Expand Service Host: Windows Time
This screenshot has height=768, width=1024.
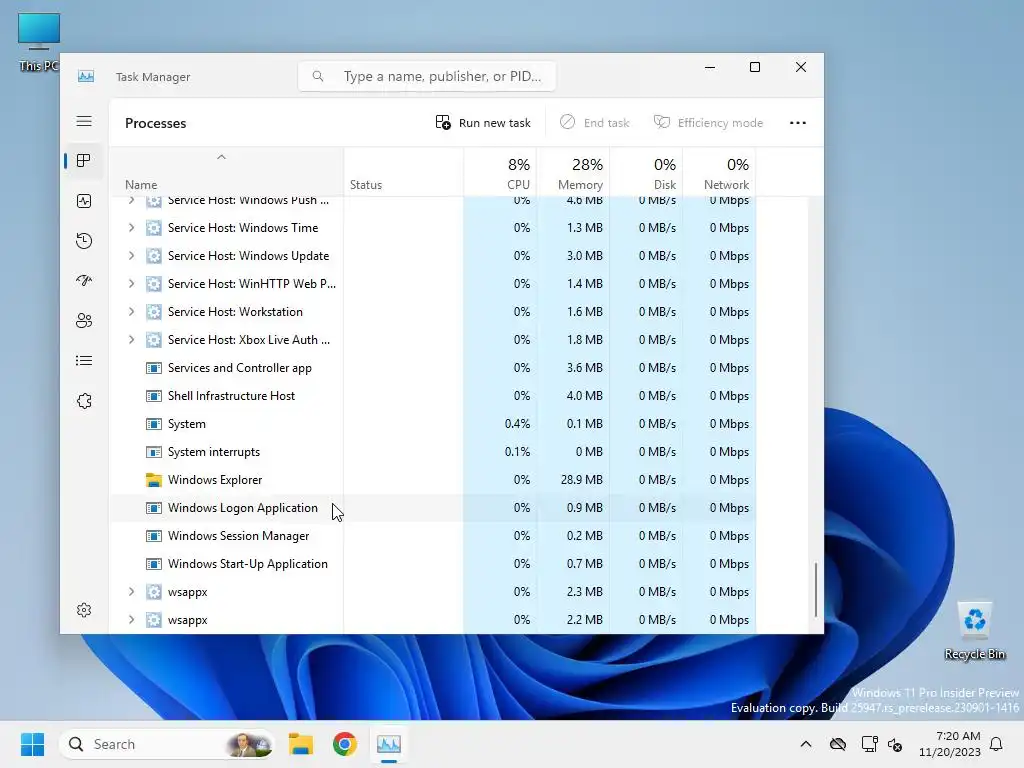(131, 228)
